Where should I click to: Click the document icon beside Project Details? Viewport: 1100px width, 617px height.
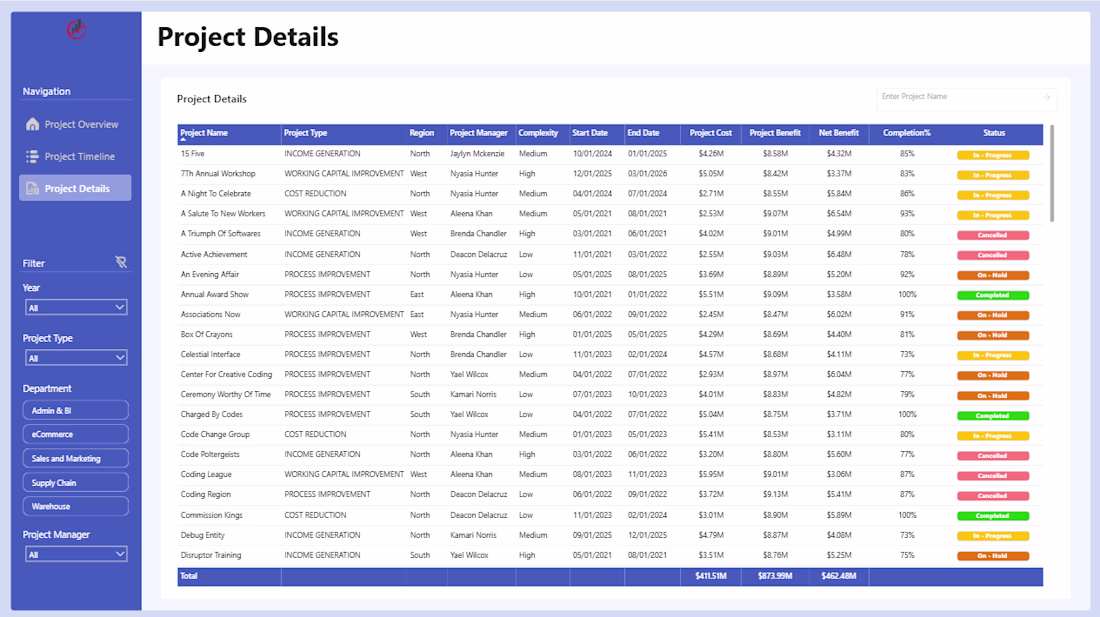[x=32, y=189]
